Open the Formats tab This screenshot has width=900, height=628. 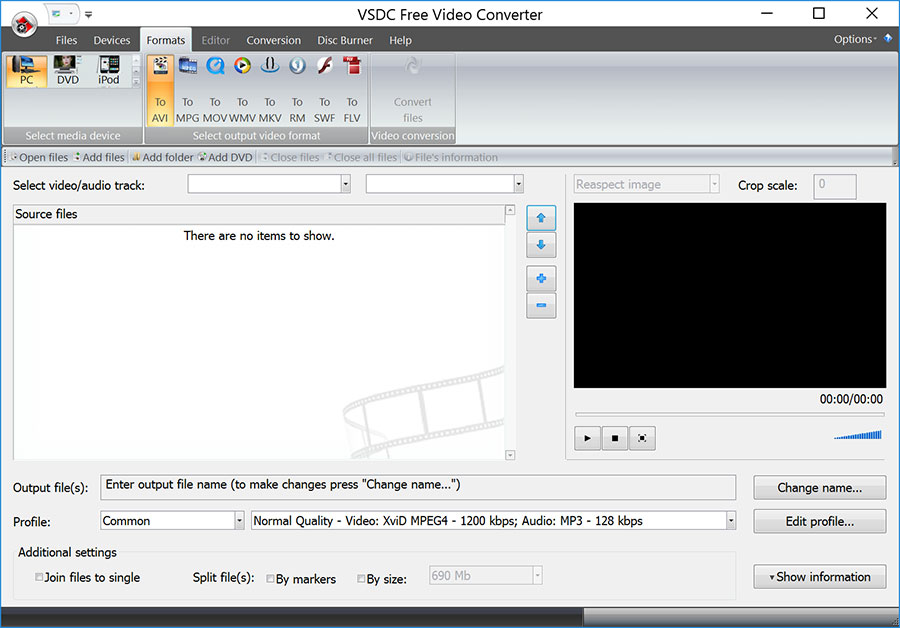click(x=166, y=40)
